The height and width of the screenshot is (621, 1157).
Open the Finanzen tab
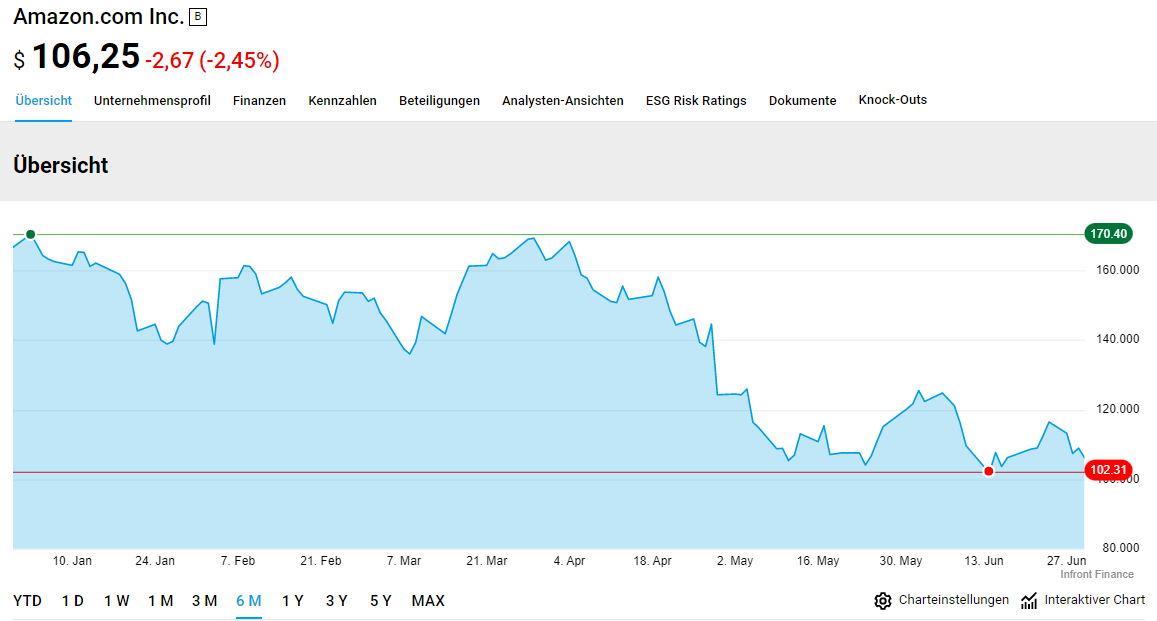point(259,101)
